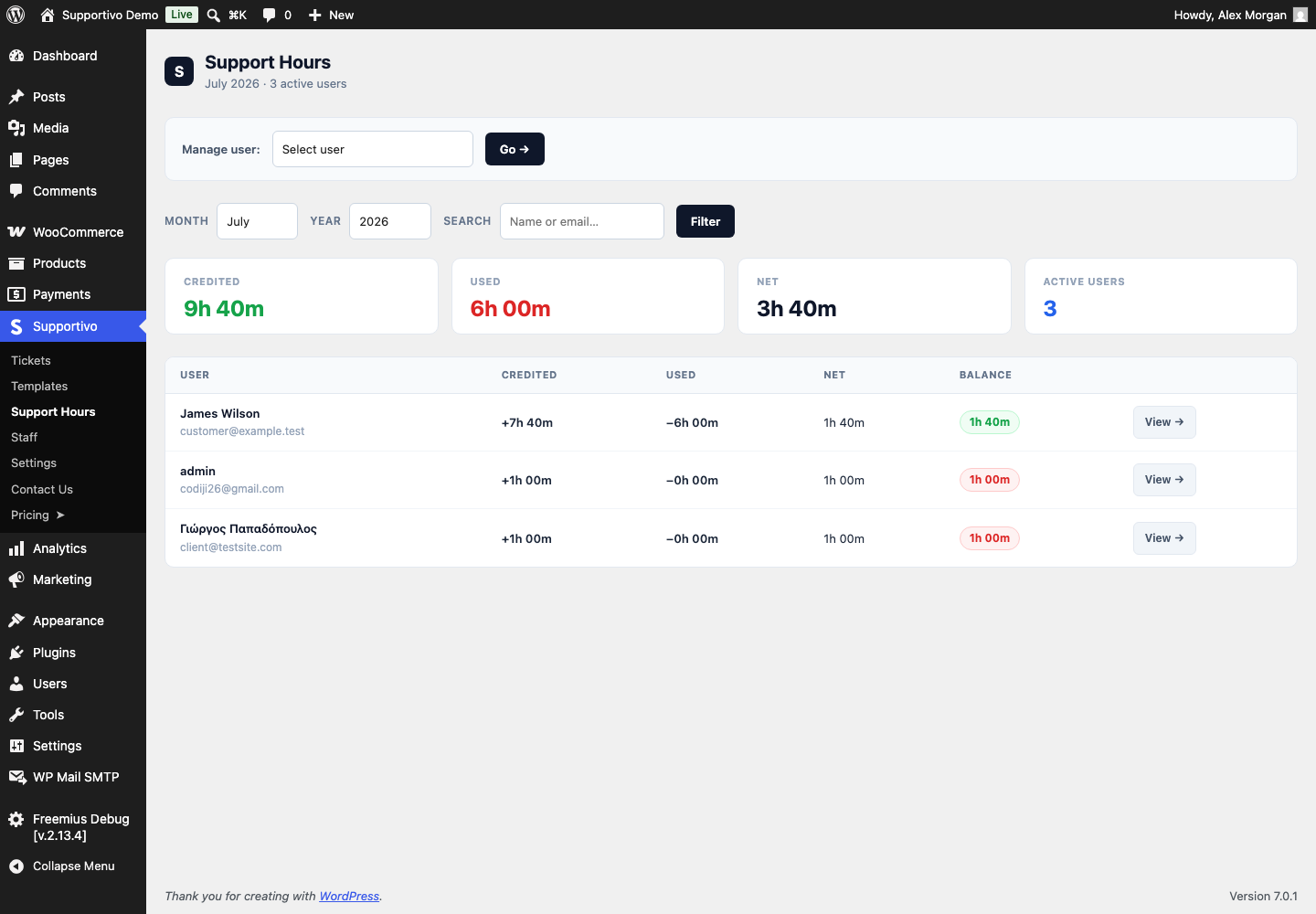Click the Posts pin icon

[16, 97]
